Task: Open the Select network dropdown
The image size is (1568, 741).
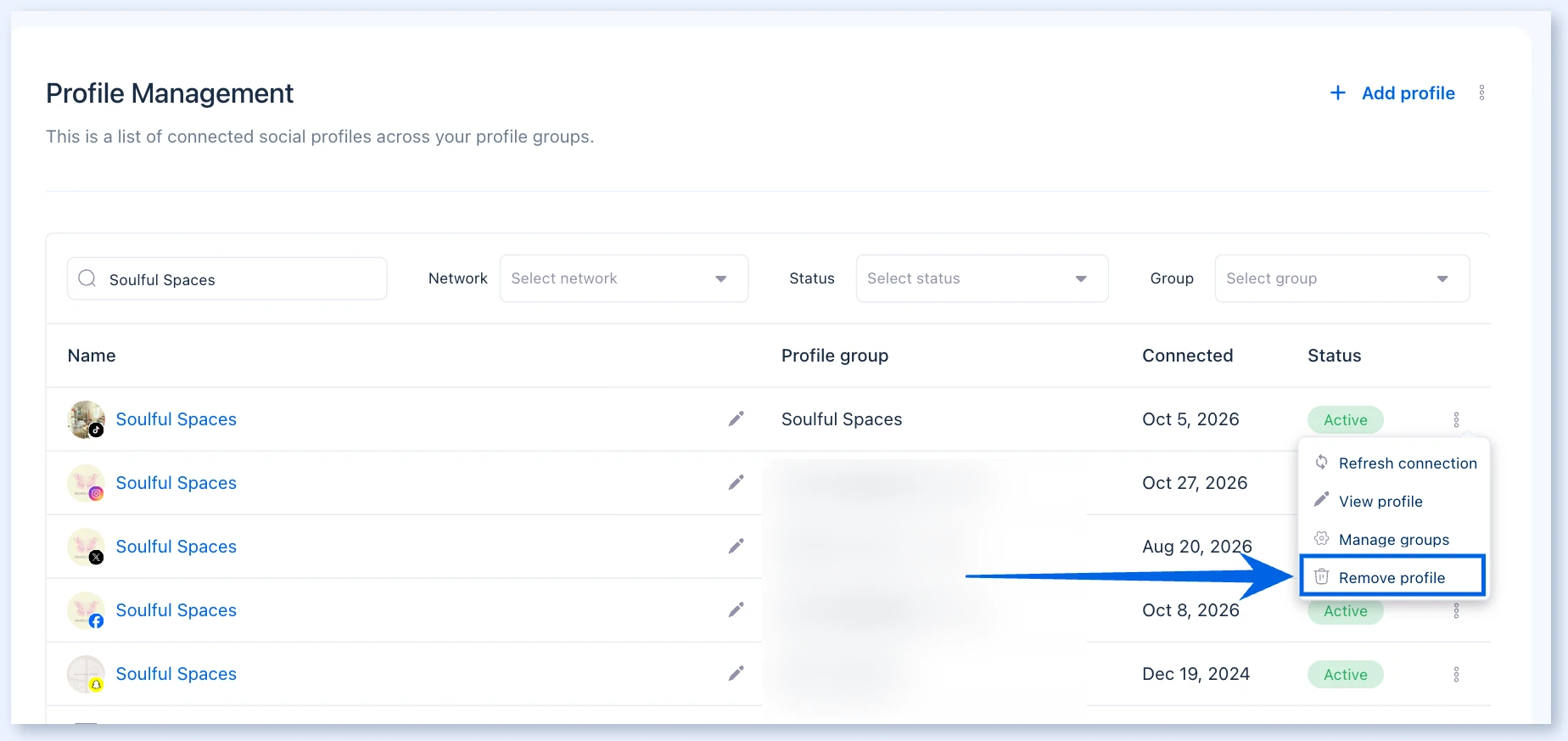Action: 624,278
